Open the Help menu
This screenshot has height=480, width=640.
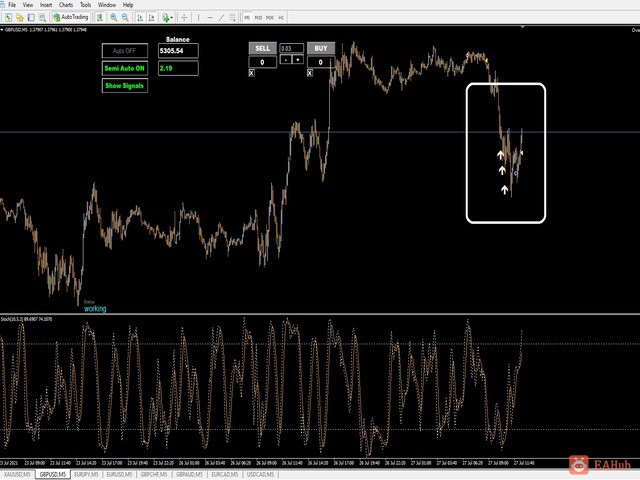pyautogui.click(x=128, y=5)
